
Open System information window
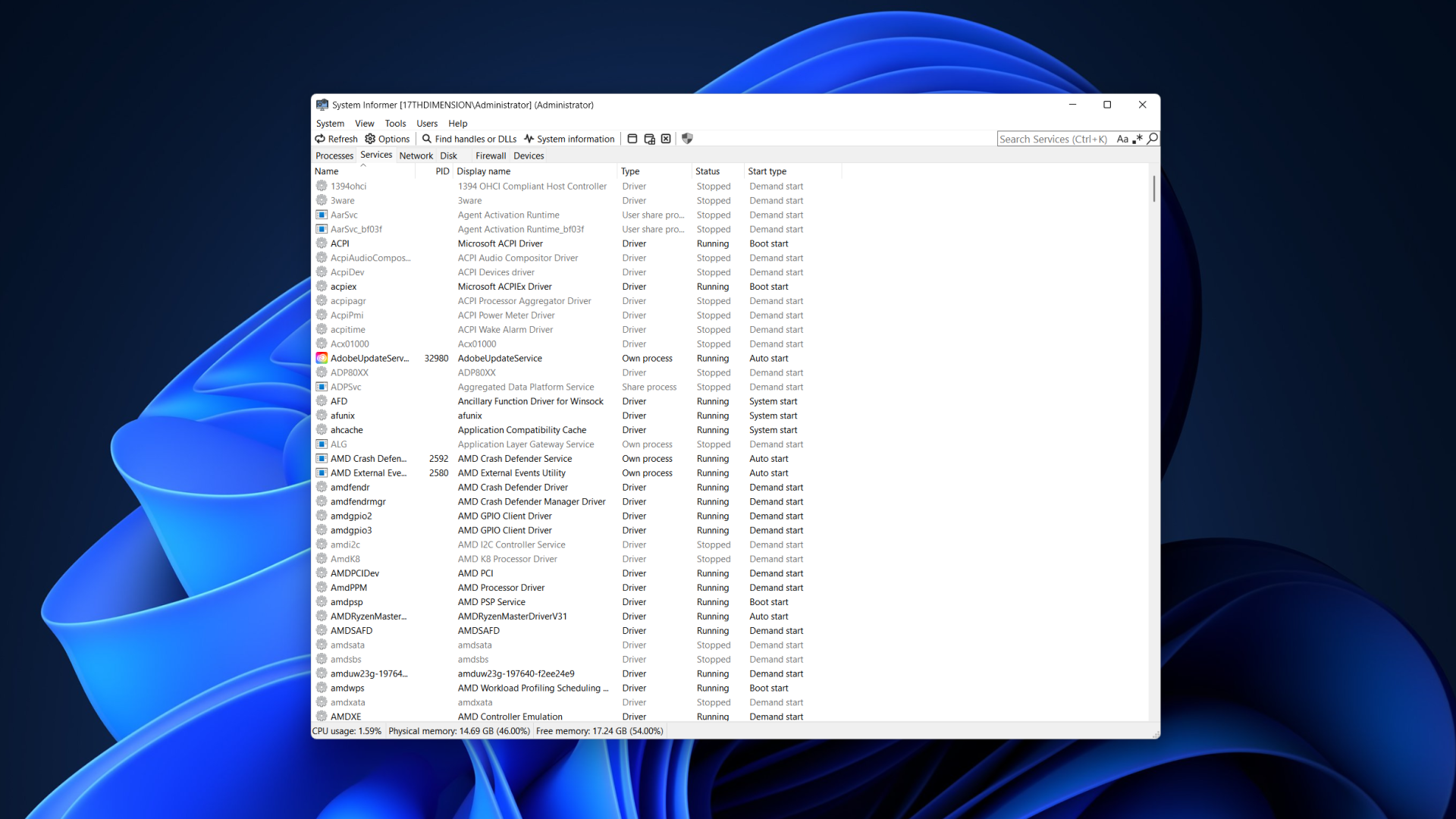tap(569, 139)
